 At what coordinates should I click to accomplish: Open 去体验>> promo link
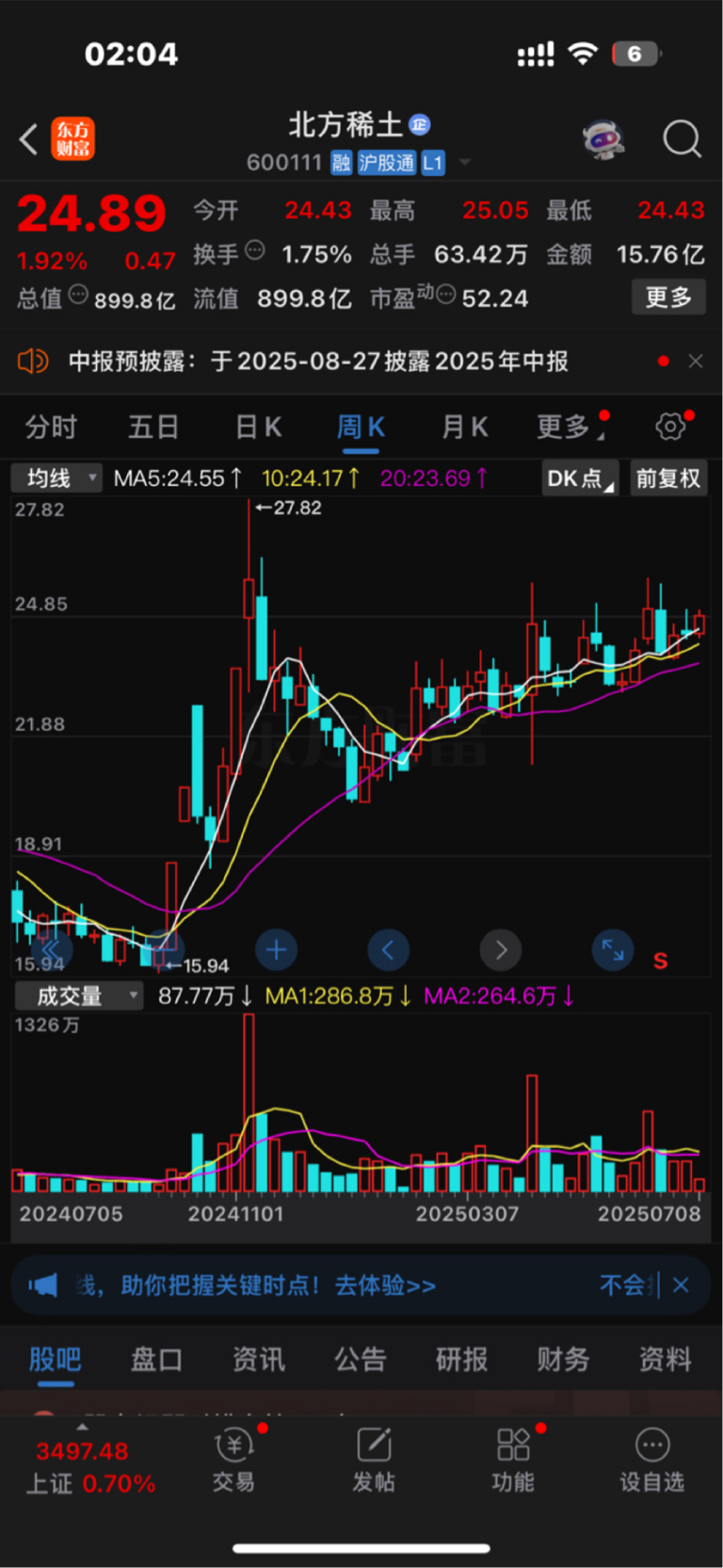click(x=385, y=1285)
